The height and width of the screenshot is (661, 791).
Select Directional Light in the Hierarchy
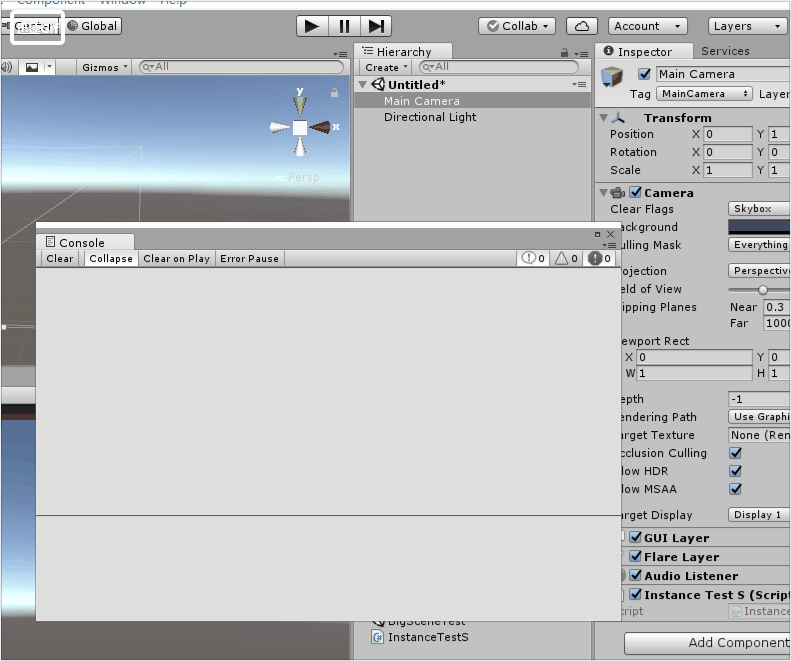[x=472, y=117]
